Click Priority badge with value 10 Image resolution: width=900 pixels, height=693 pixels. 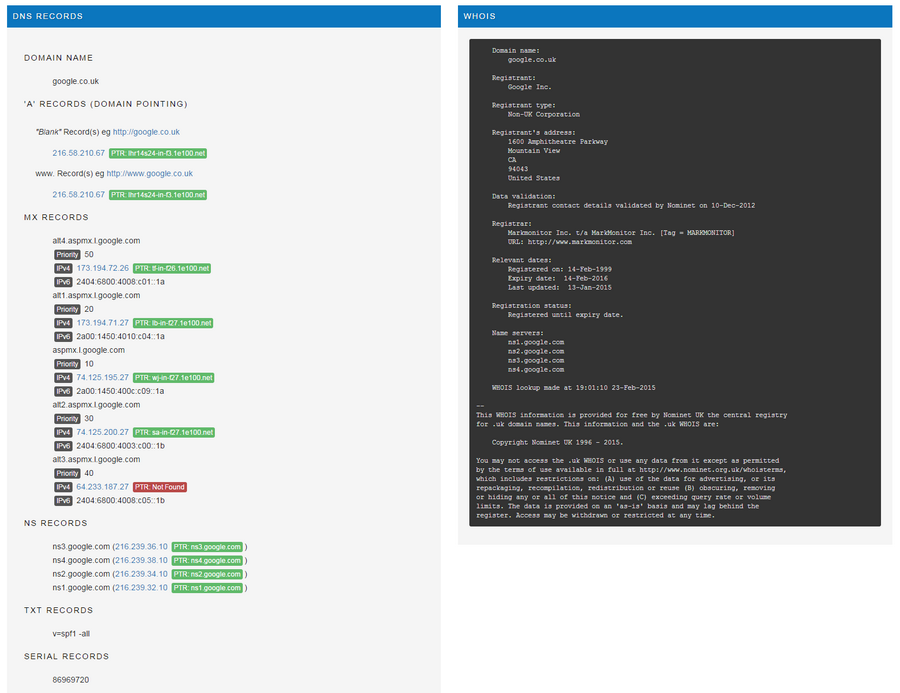tap(67, 364)
